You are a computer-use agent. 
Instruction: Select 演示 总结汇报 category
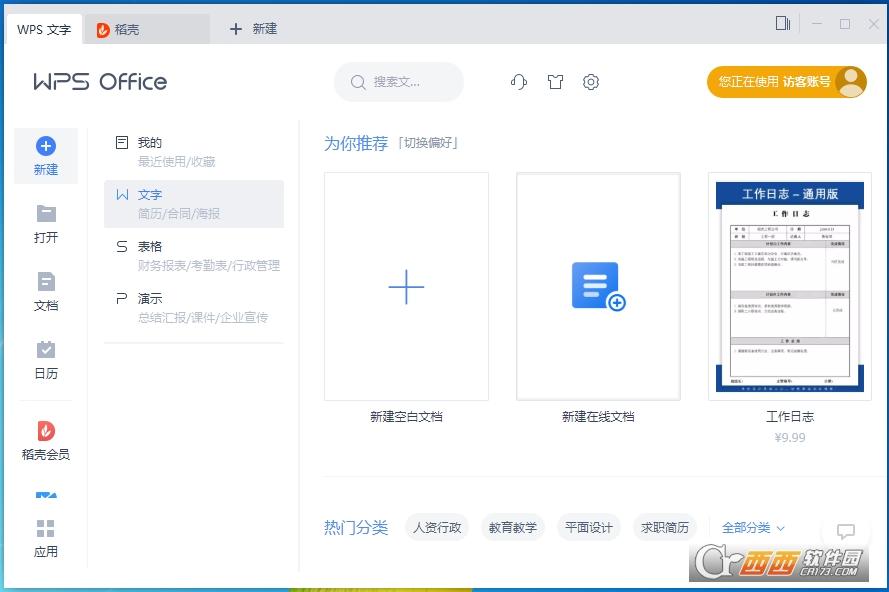point(194,308)
